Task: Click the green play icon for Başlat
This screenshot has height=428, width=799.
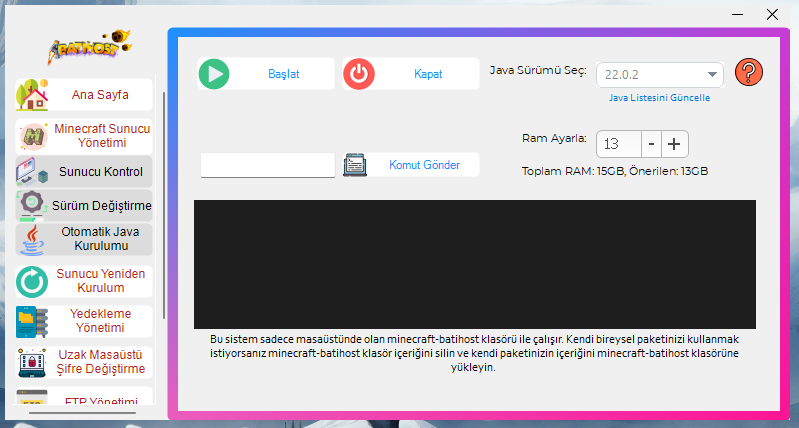Action: 214,74
